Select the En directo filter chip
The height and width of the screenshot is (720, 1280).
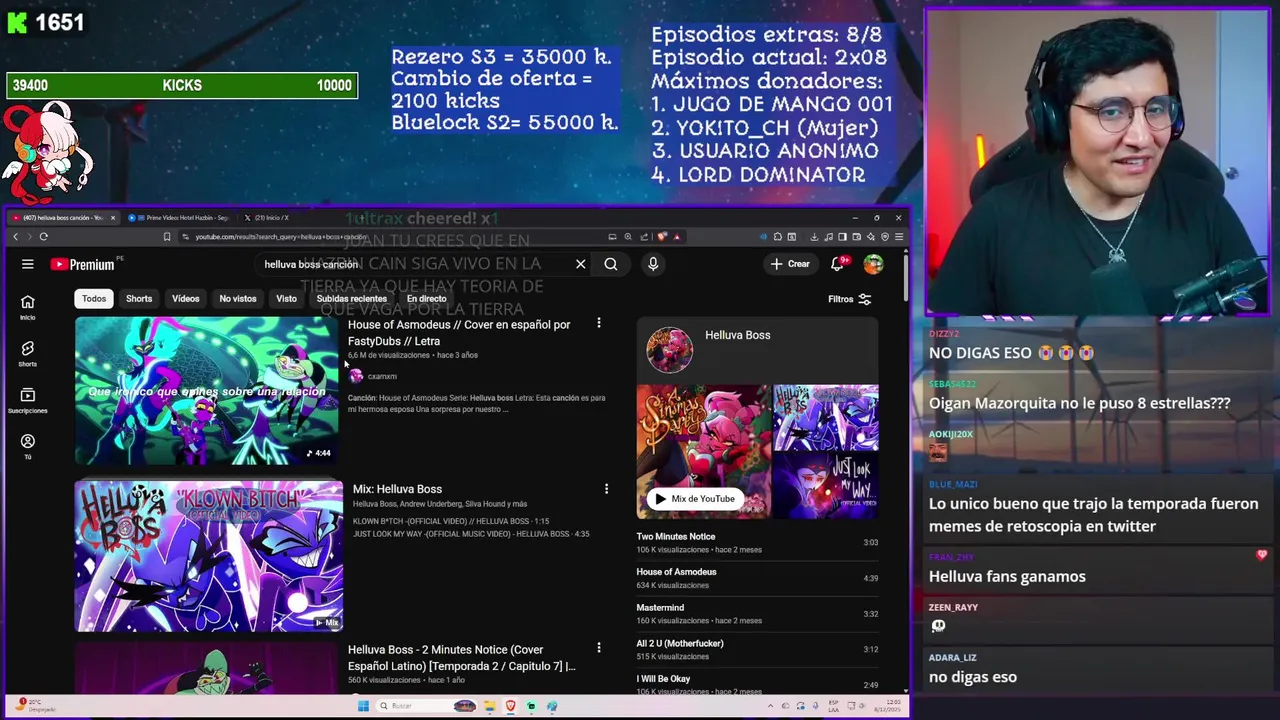pyautogui.click(x=426, y=299)
